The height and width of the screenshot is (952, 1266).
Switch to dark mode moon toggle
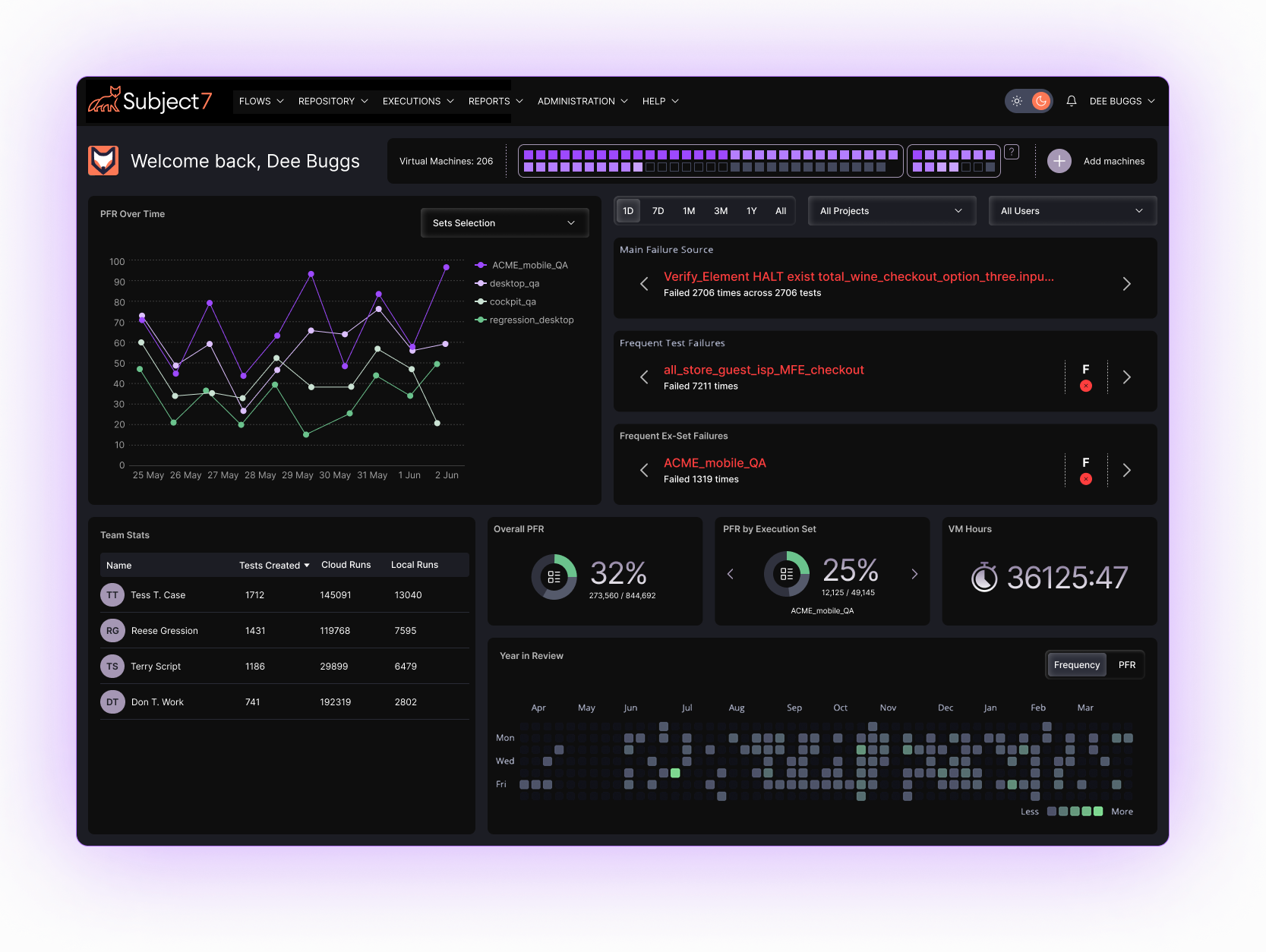tap(1040, 101)
